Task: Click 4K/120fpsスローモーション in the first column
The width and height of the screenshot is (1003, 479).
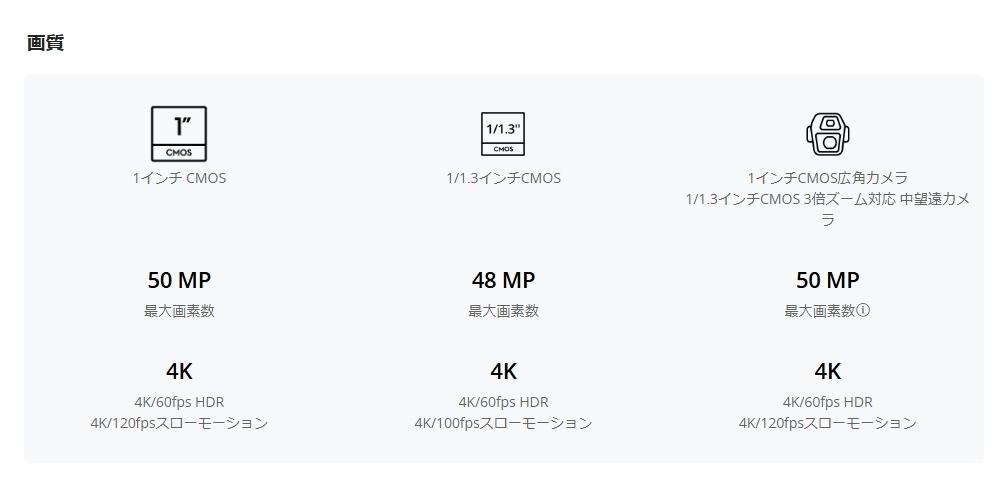Action: click(179, 423)
